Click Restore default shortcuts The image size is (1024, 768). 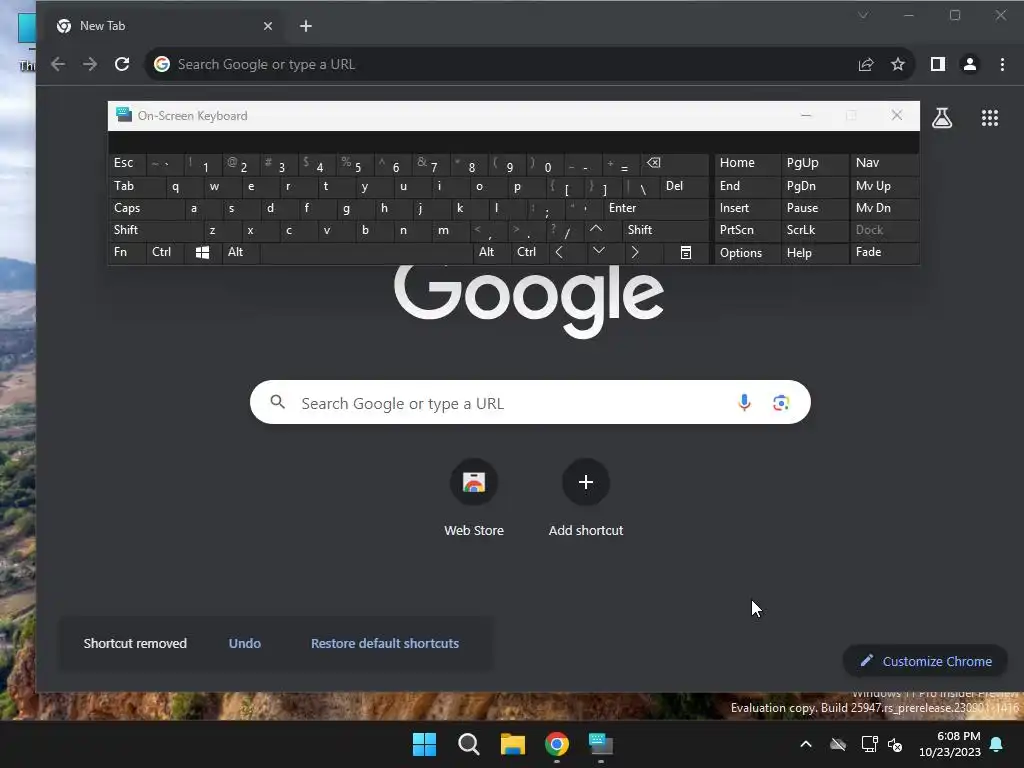coord(385,643)
